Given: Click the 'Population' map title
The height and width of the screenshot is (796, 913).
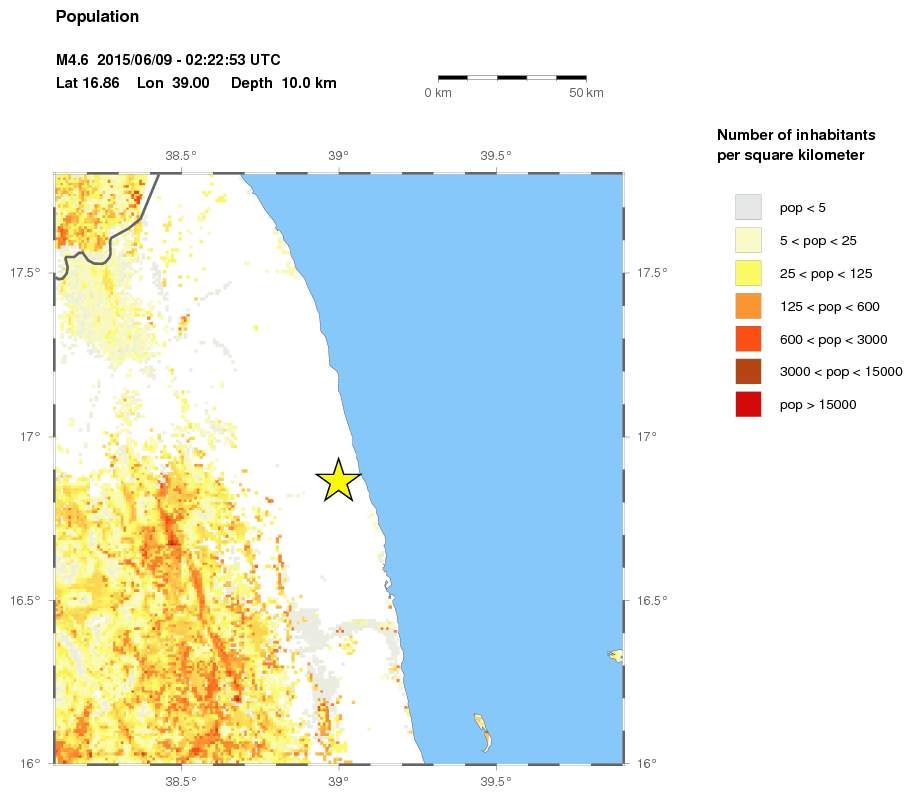Looking at the screenshot, I should [97, 17].
